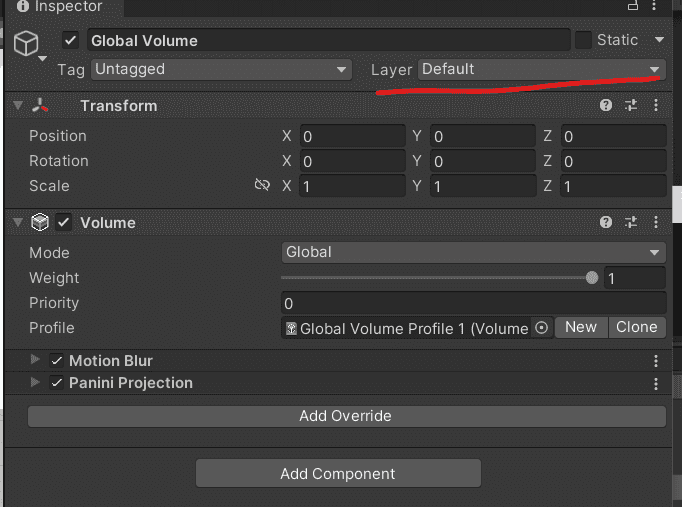Screen dimensions: 682x507
Task: Open the Mode Global dropdown
Action: click(x=473, y=253)
